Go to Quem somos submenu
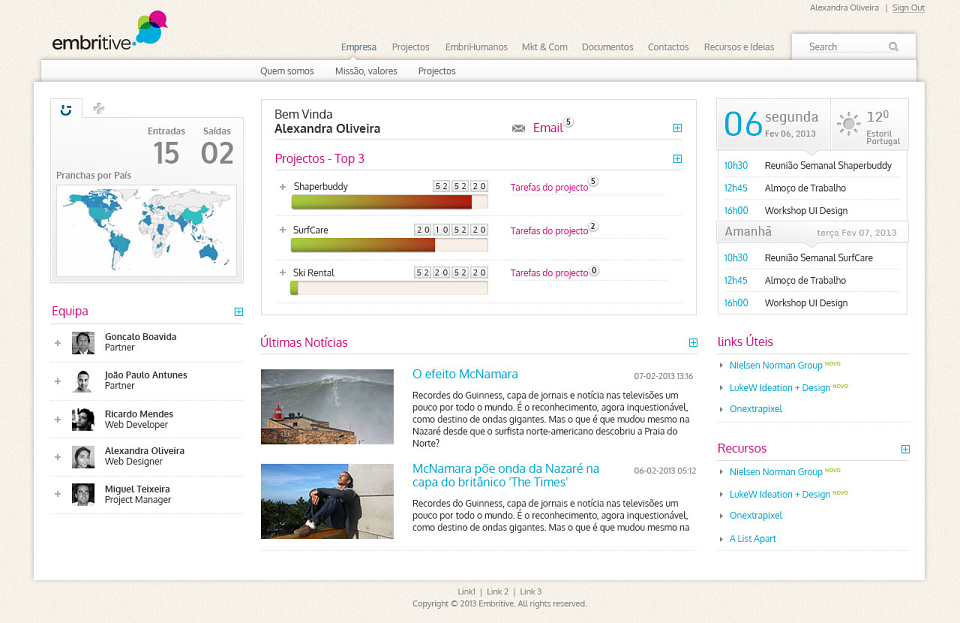 (287, 71)
